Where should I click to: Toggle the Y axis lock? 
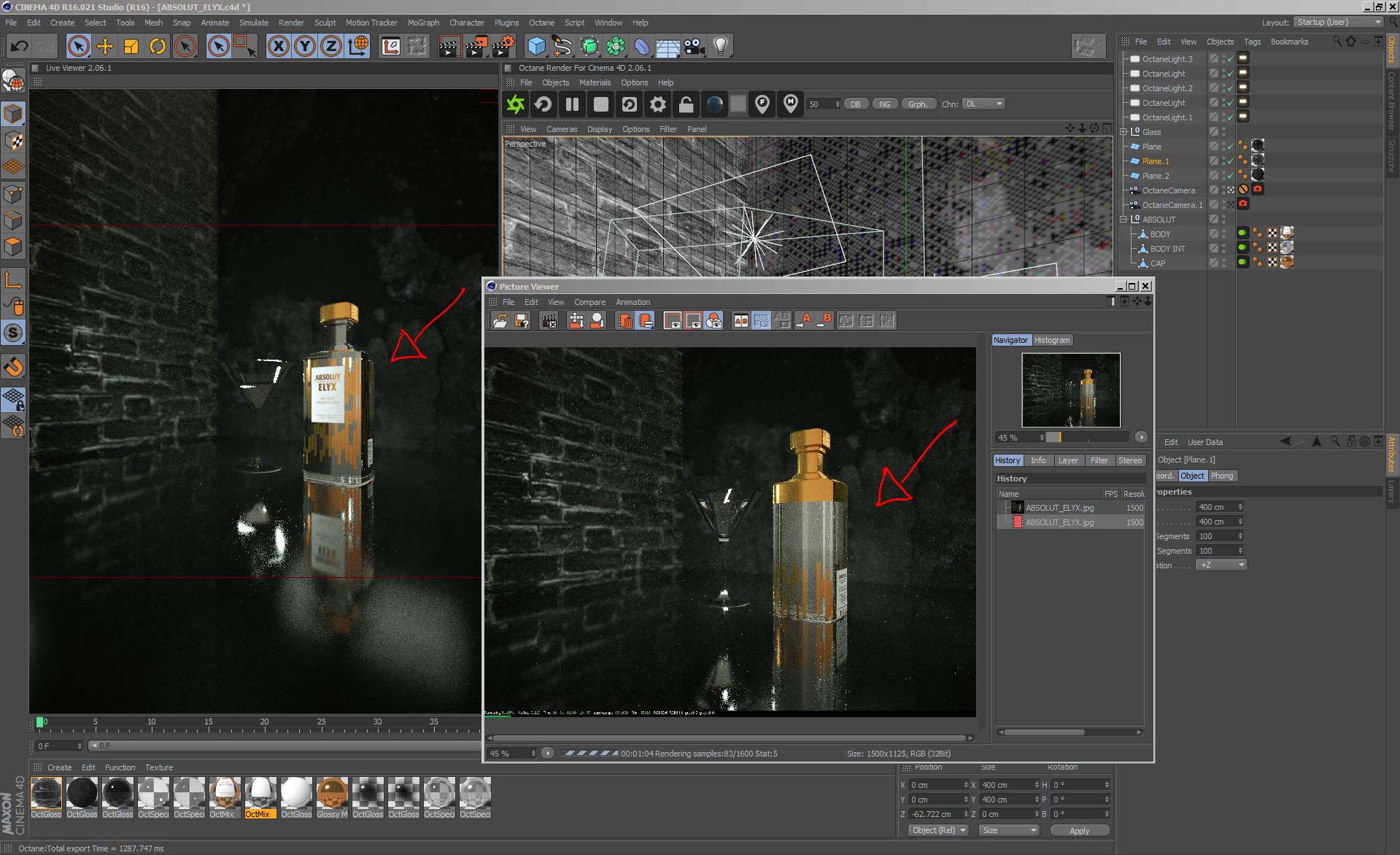(x=305, y=46)
